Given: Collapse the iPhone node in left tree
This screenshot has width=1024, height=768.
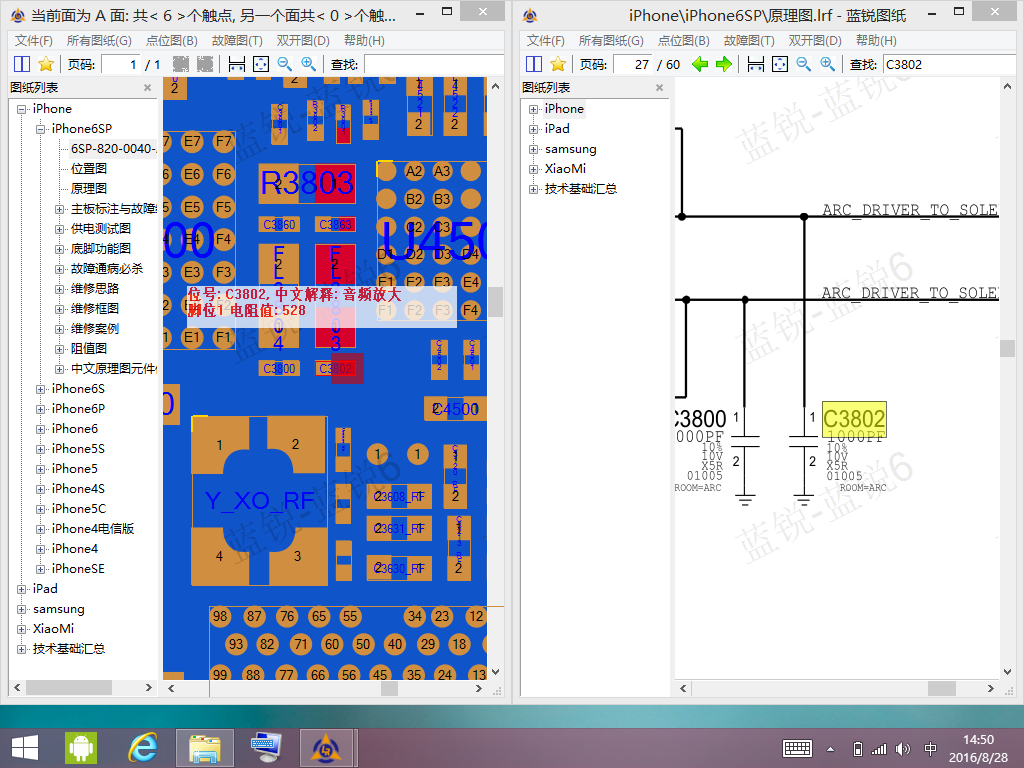Looking at the screenshot, I should (x=22, y=109).
